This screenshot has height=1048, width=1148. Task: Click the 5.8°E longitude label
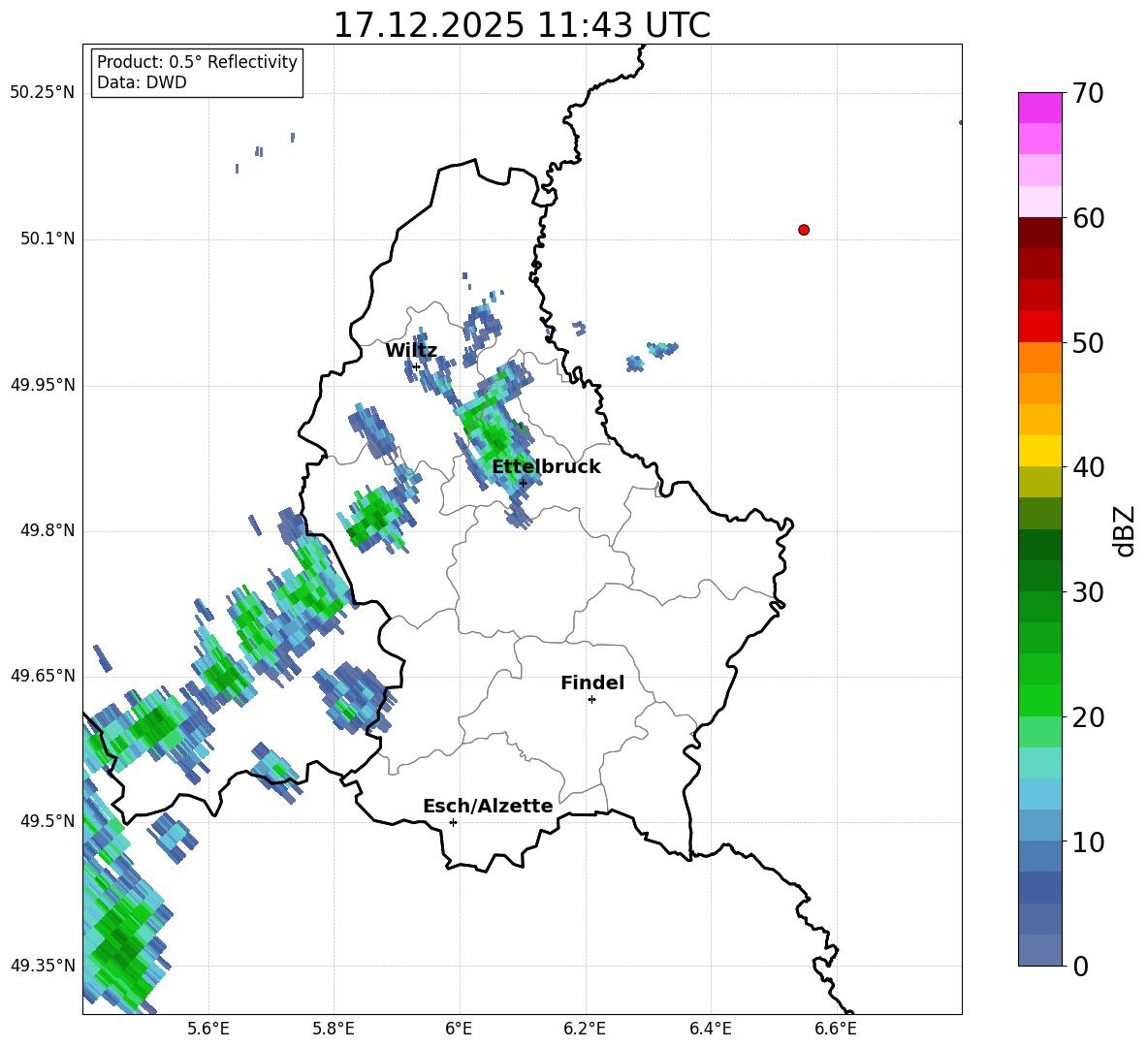pyautogui.click(x=334, y=1029)
